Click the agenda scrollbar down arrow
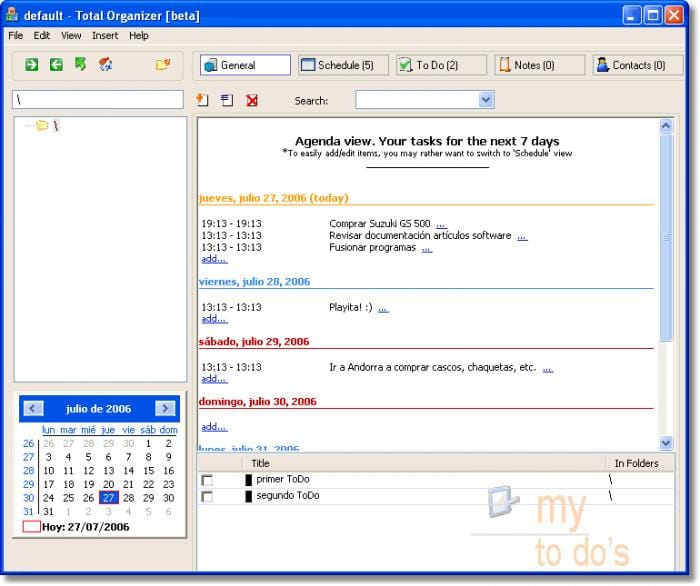This screenshot has height=586, width=700. click(666, 443)
